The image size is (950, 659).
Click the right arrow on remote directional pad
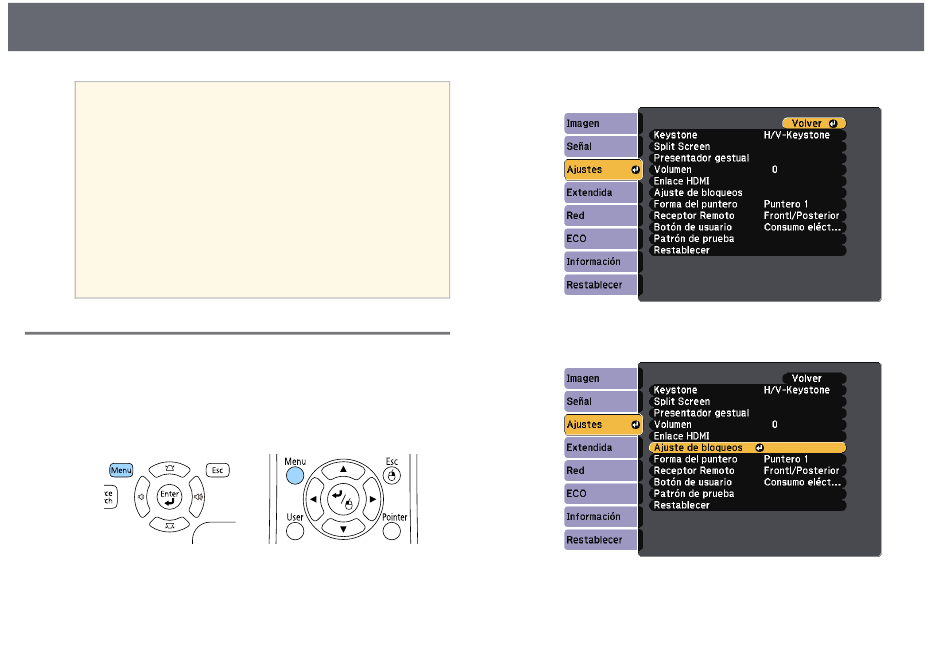(373, 499)
